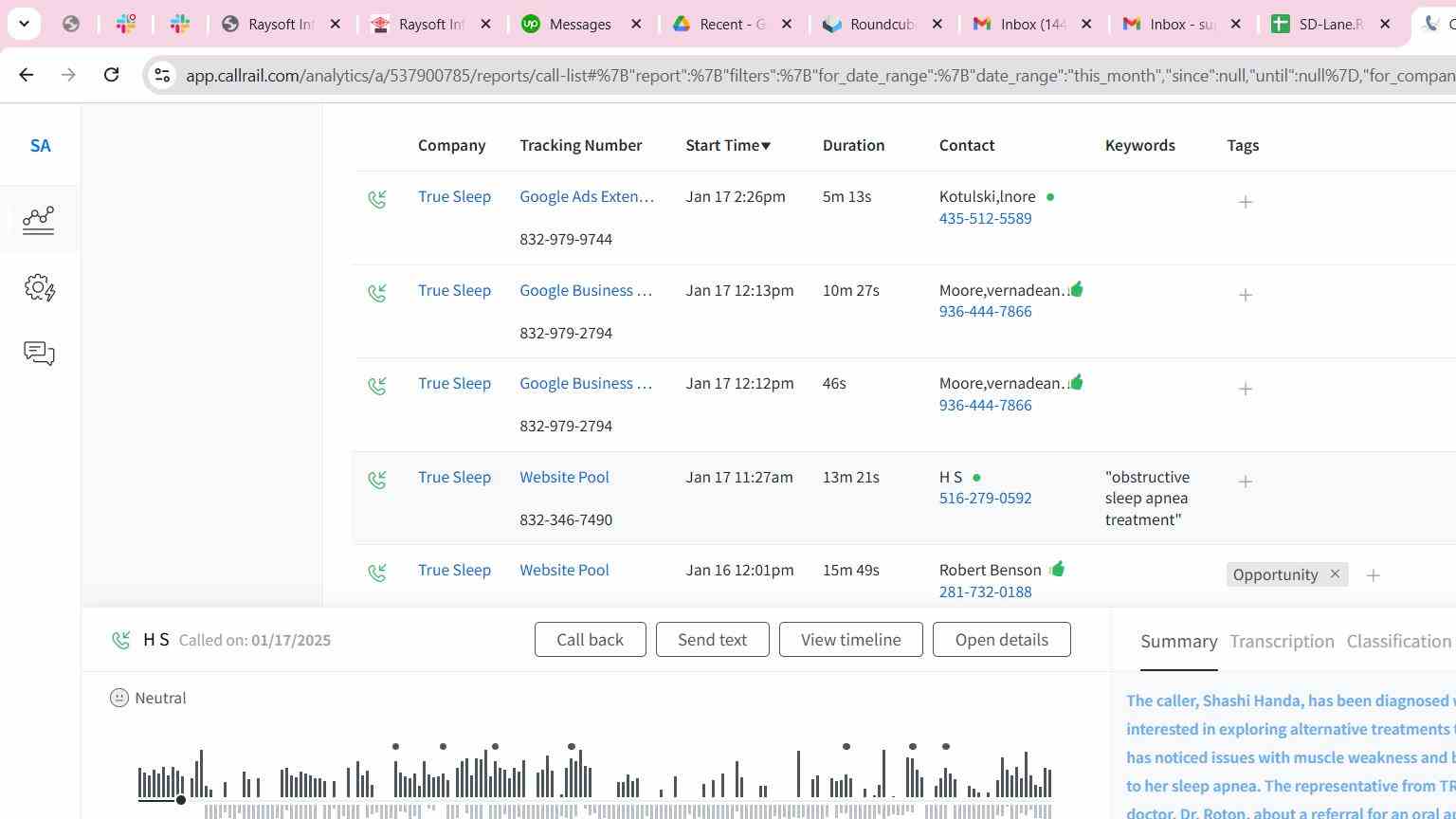The width and height of the screenshot is (1456, 819).
Task: Reload the CallRail page
Action: click(111, 75)
